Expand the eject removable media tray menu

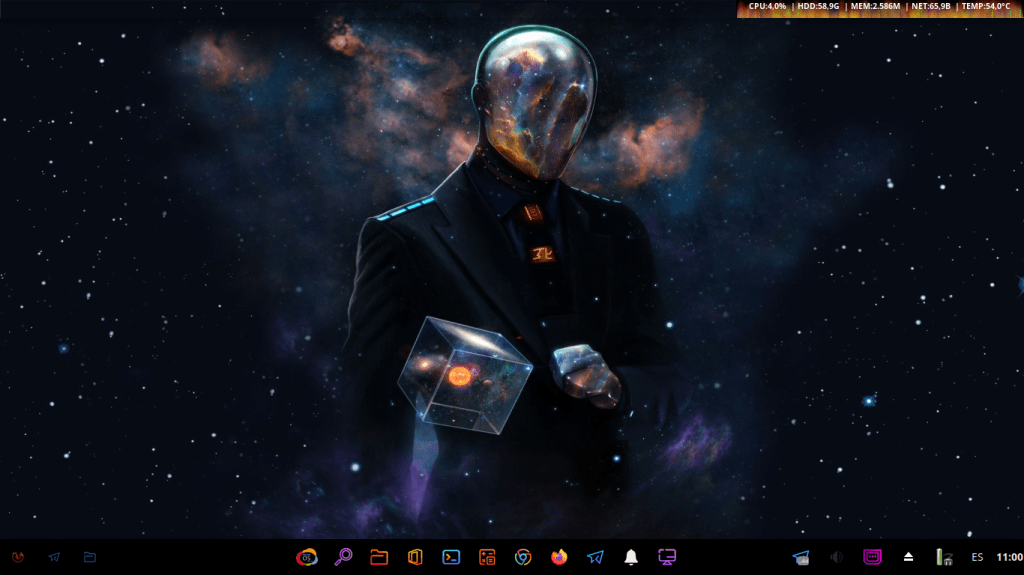(909, 557)
